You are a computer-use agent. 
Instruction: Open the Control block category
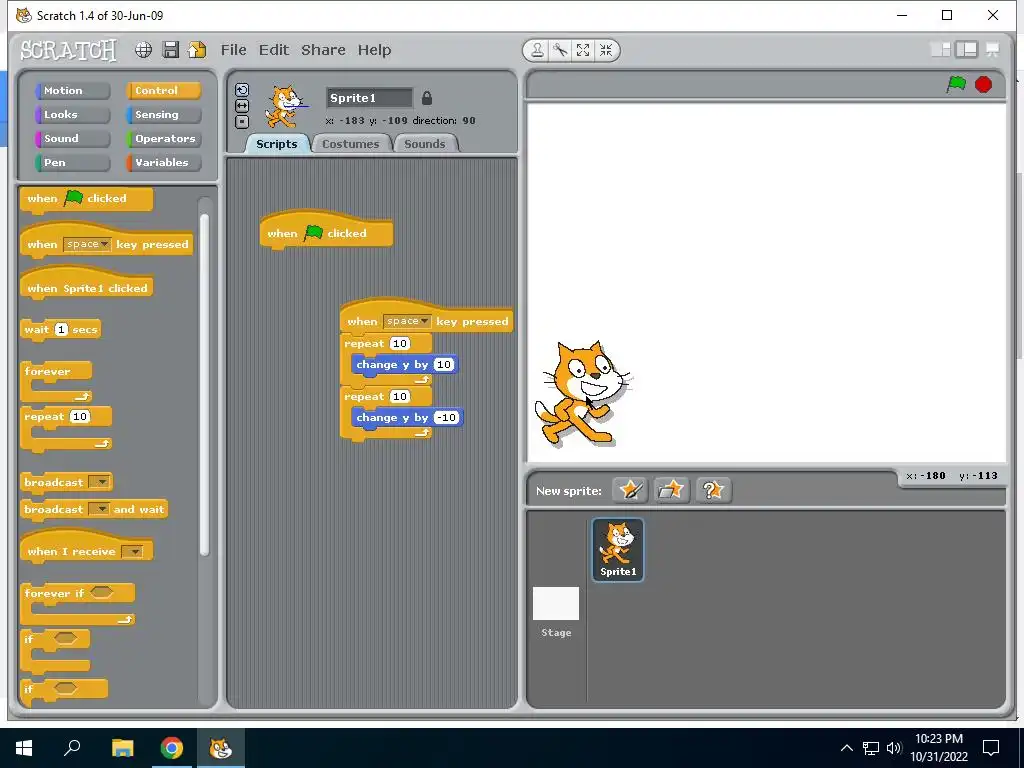(163, 91)
